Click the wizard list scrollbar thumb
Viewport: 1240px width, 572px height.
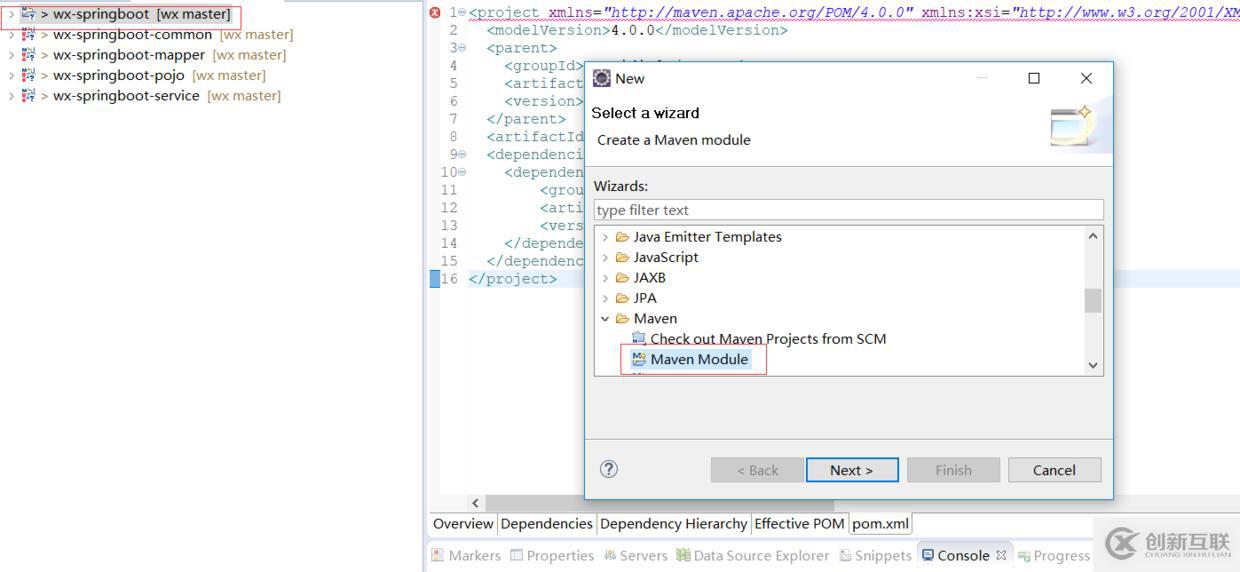pyautogui.click(x=1093, y=300)
